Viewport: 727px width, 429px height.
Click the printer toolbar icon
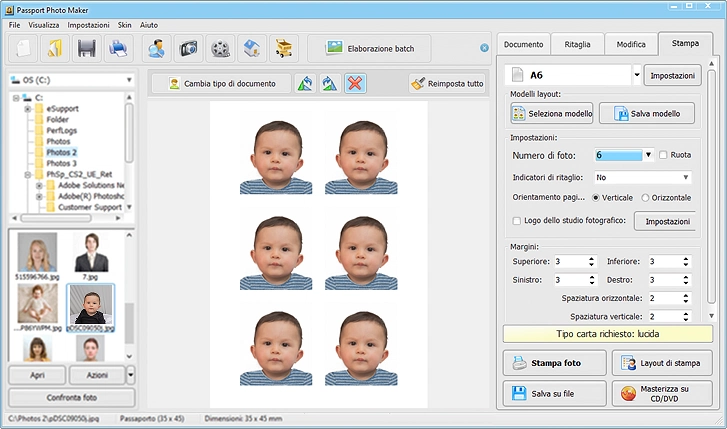118,48
